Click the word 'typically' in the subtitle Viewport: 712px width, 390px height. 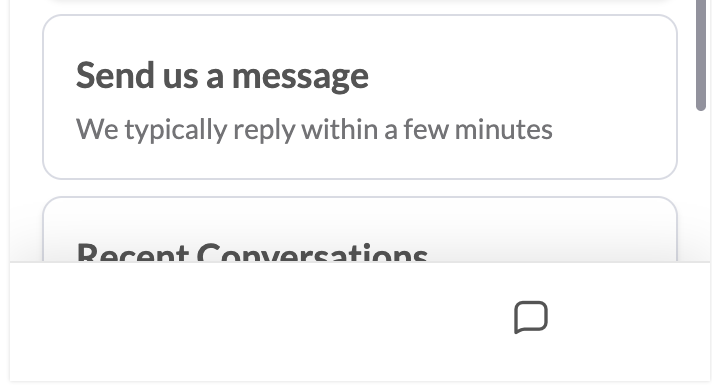click(x=176, y=130)
